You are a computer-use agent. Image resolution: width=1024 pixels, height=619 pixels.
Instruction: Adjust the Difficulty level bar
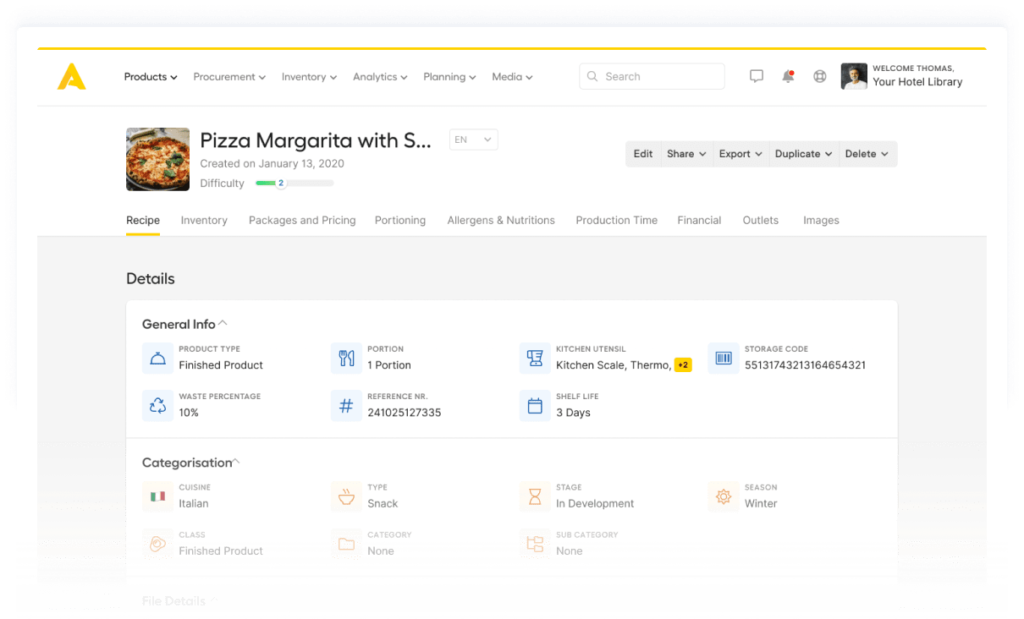pyautogui.click(x=294, y=183)
